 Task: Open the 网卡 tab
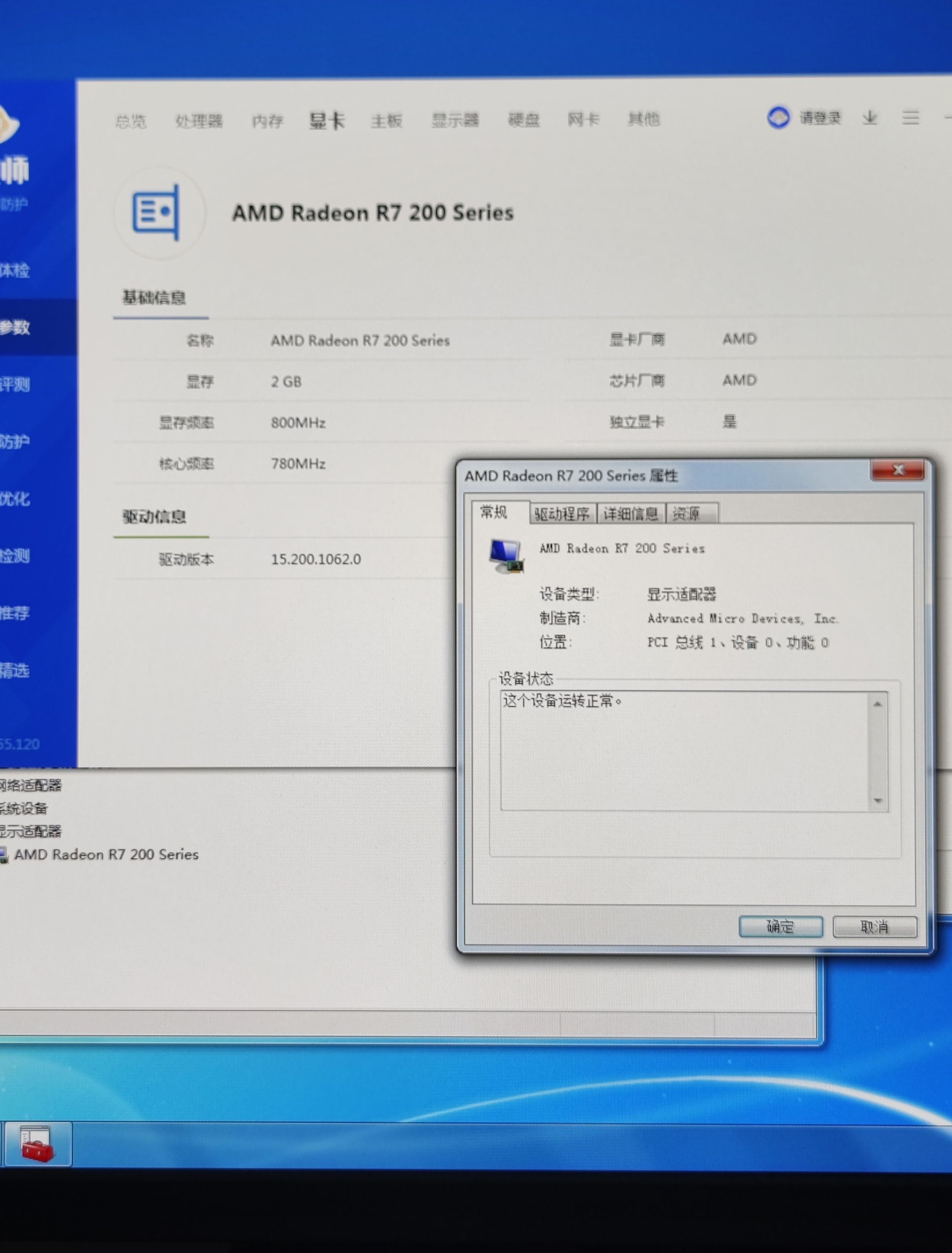[x=583, y=119]
